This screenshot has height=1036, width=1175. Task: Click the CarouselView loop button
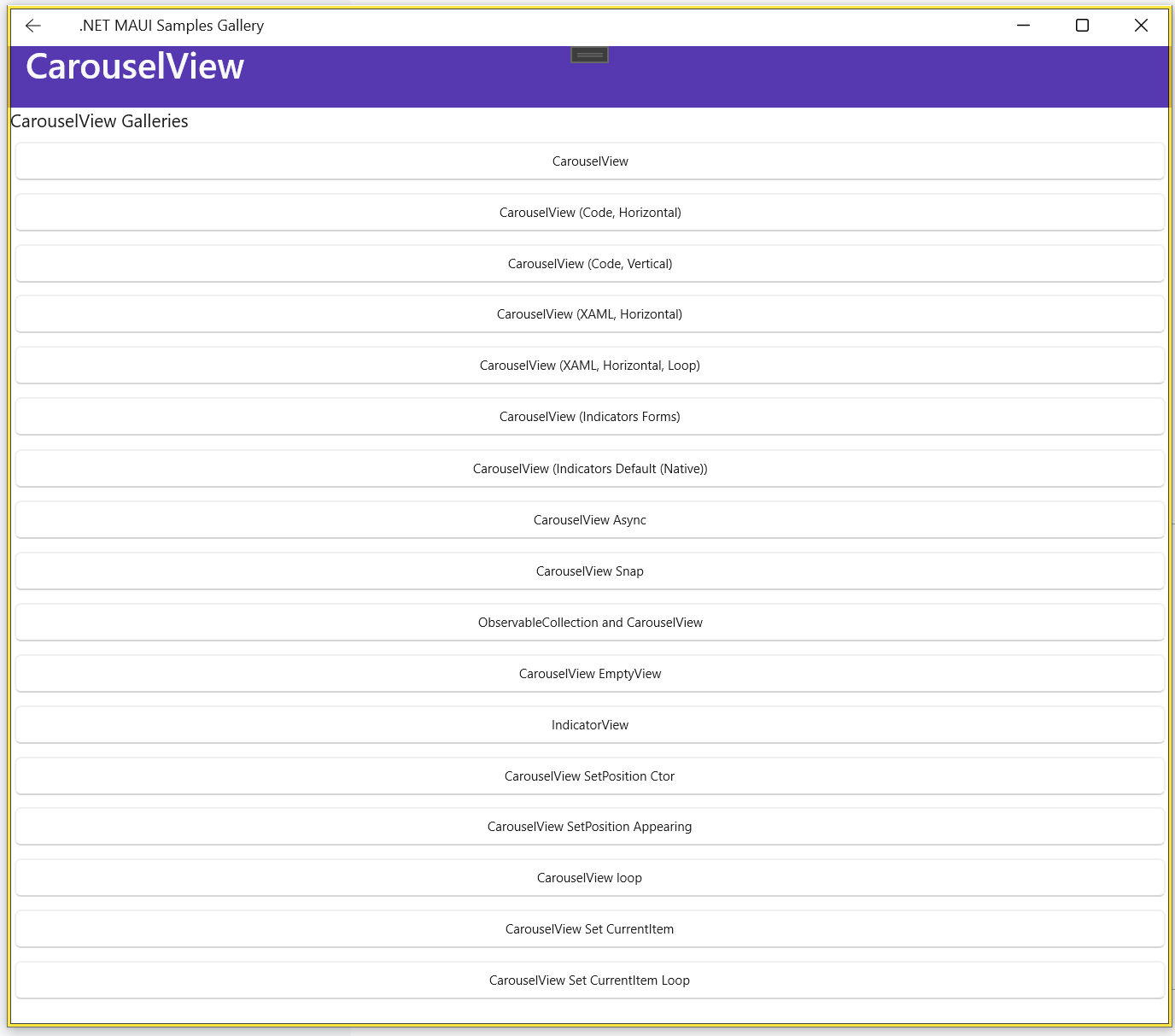[589, 878]
